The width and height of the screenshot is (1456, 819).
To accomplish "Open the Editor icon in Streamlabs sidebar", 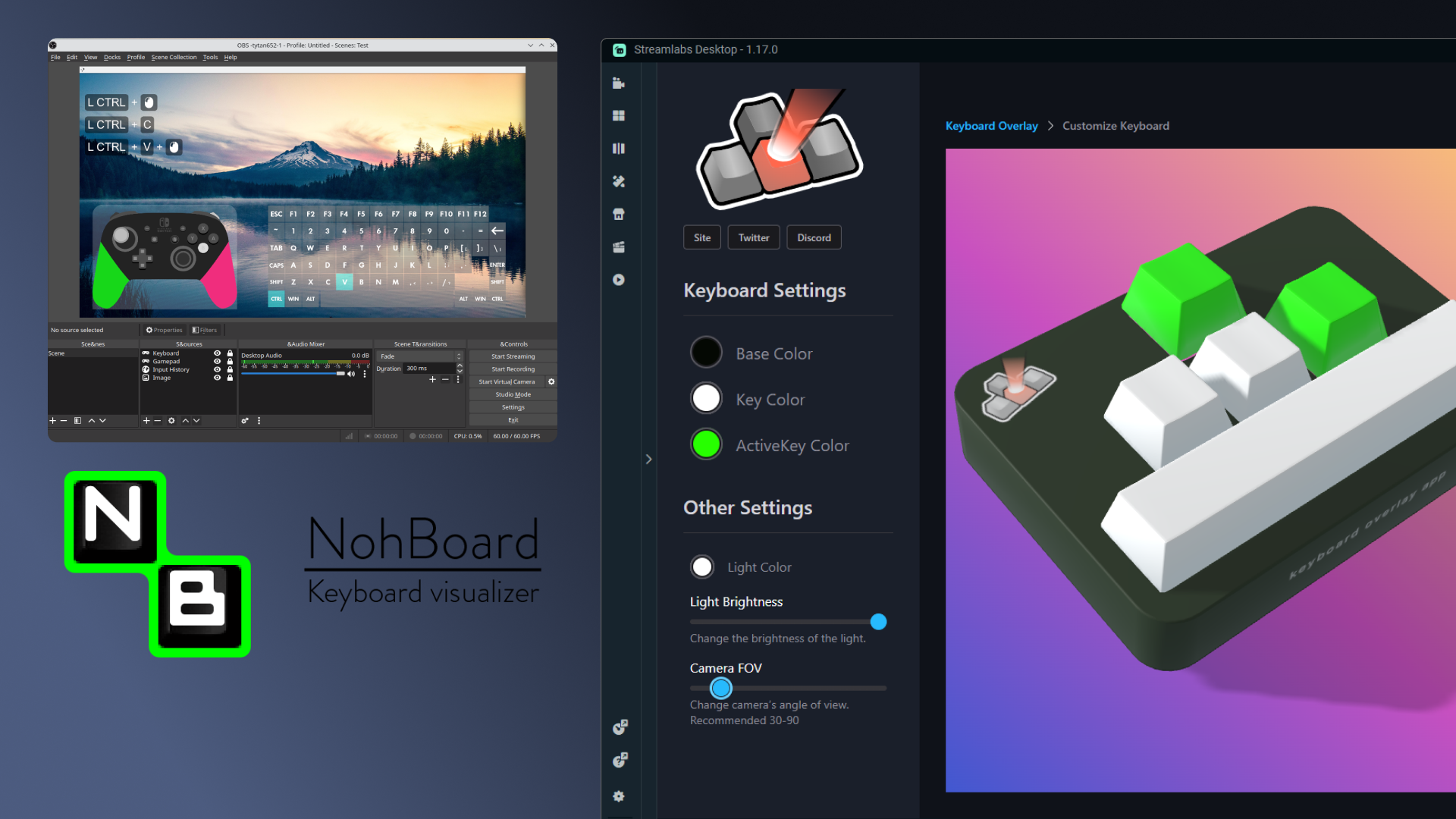I will (619, 83).
